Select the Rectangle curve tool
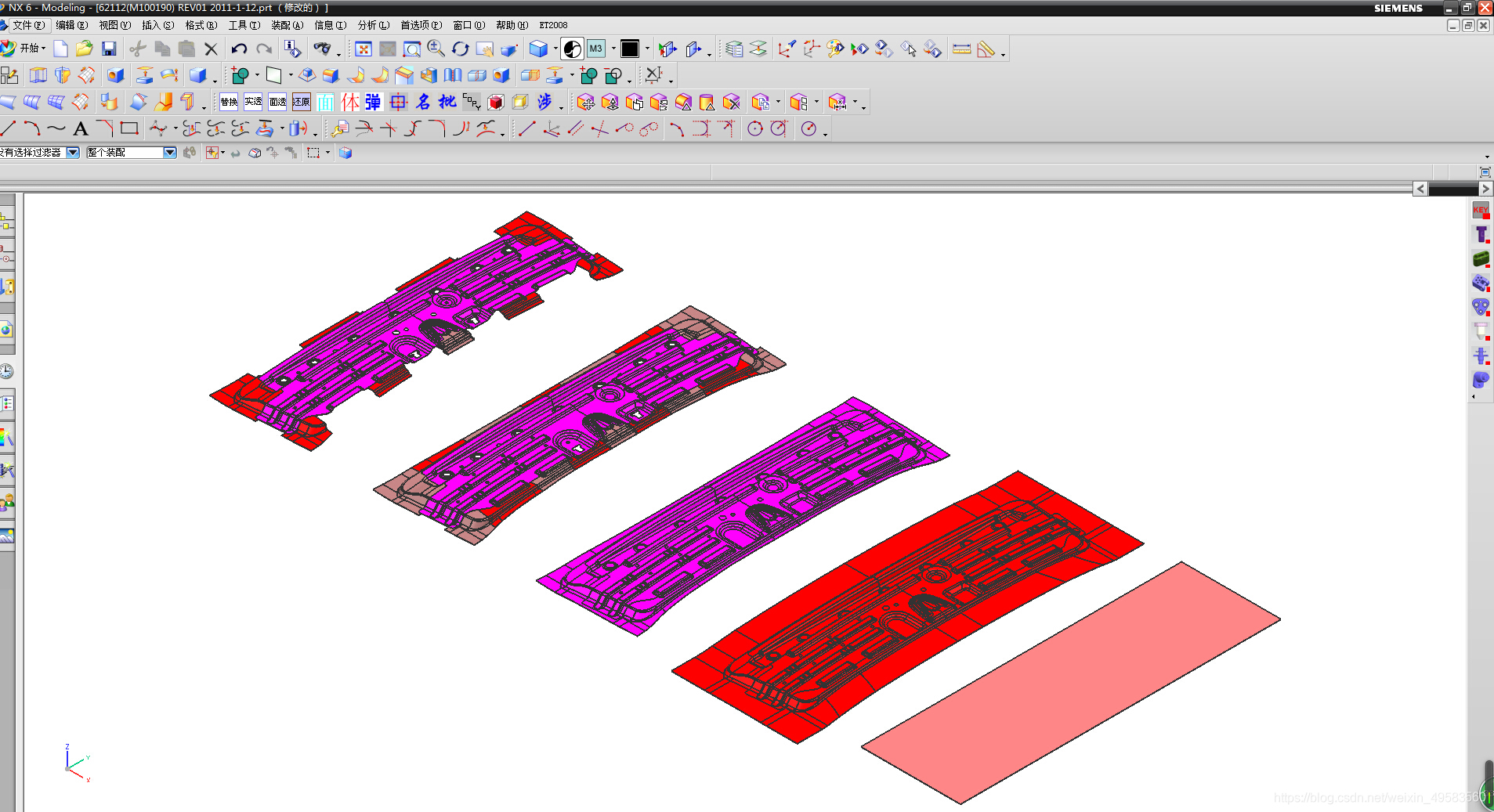The width and height of the screenshot is (1494, 812). point(129,128)
